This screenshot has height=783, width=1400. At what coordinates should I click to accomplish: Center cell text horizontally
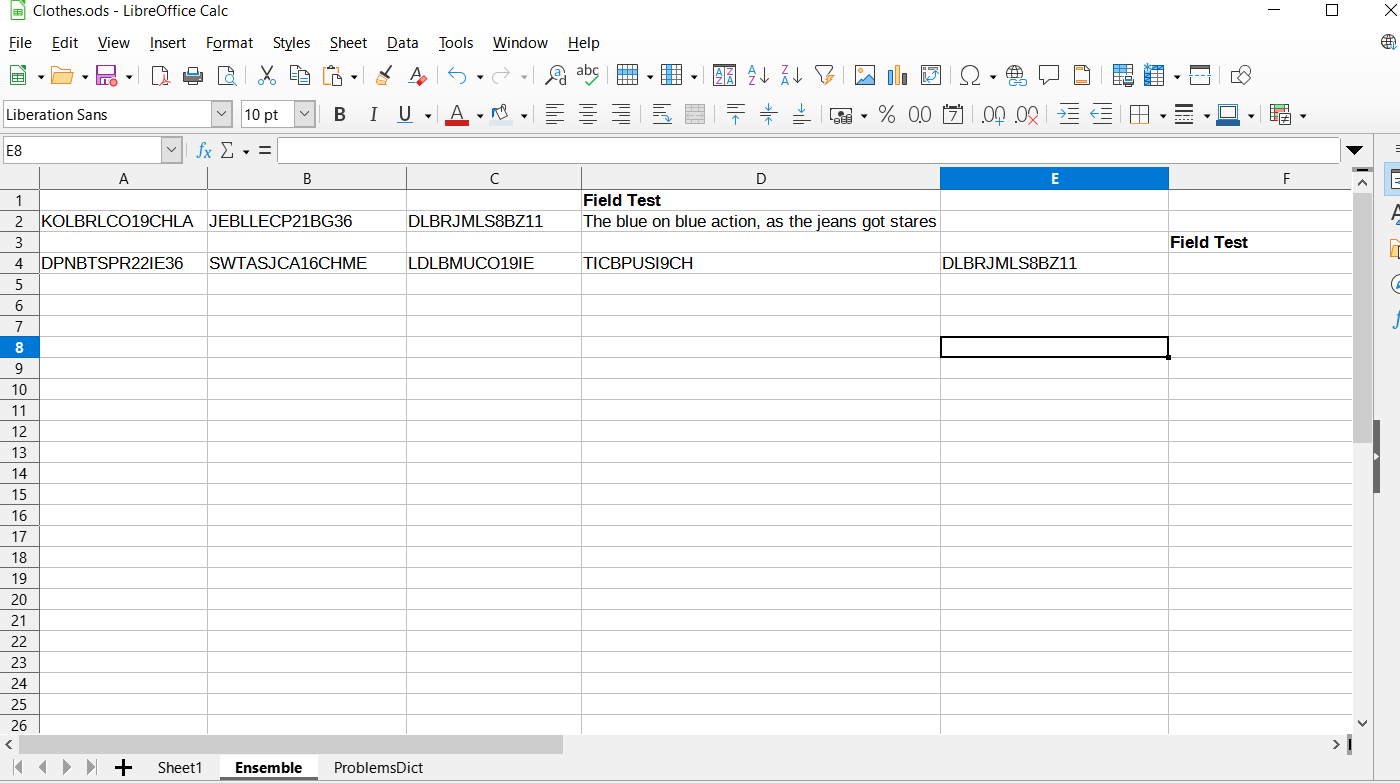pos(588,115)
